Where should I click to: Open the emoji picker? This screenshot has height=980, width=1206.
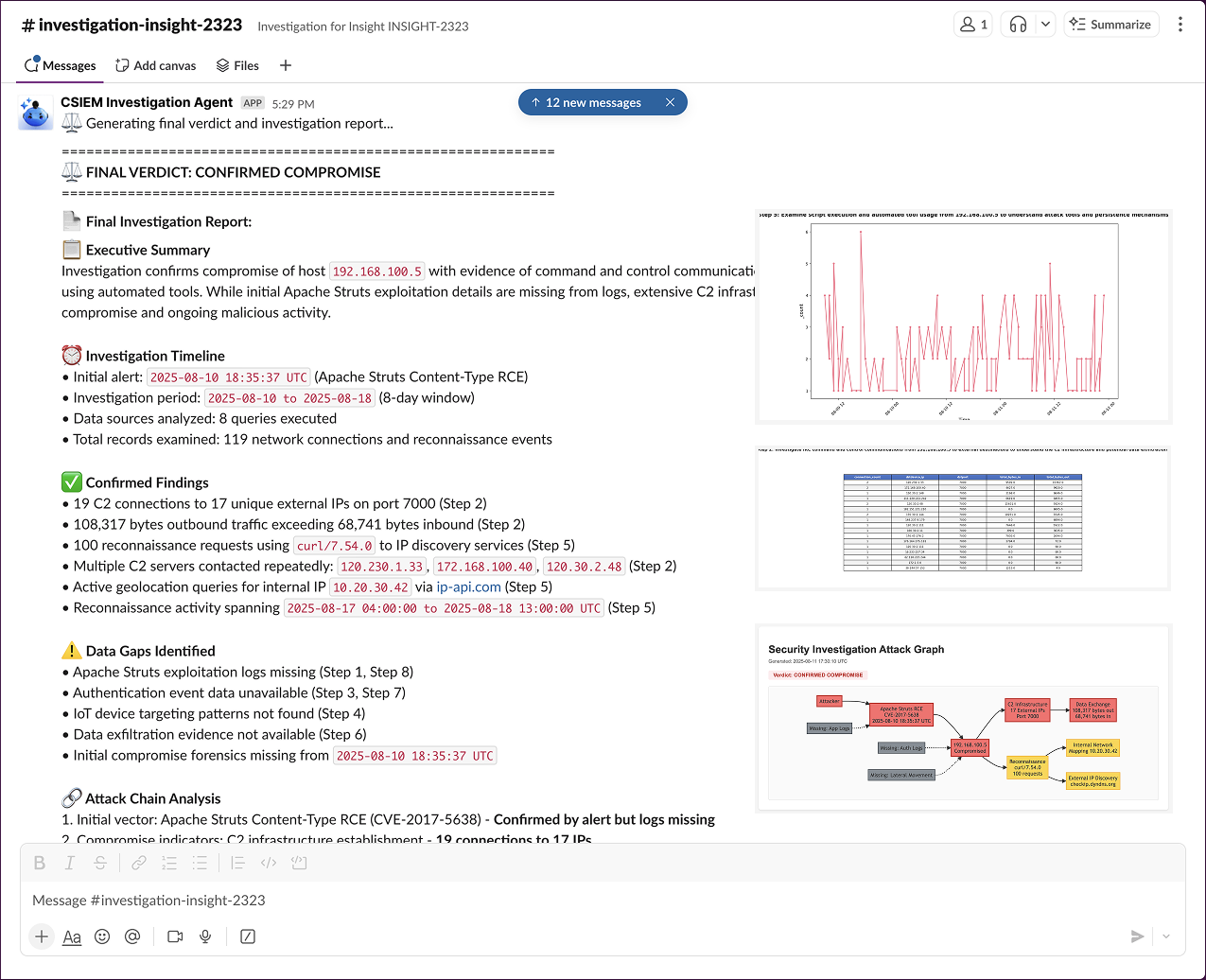pyautogui.click(x=102, y=936)
